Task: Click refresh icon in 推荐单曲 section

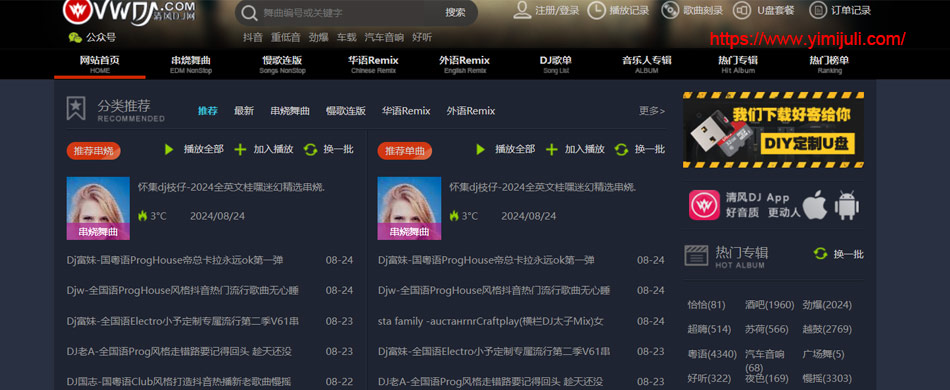Action: coord(622,149)
